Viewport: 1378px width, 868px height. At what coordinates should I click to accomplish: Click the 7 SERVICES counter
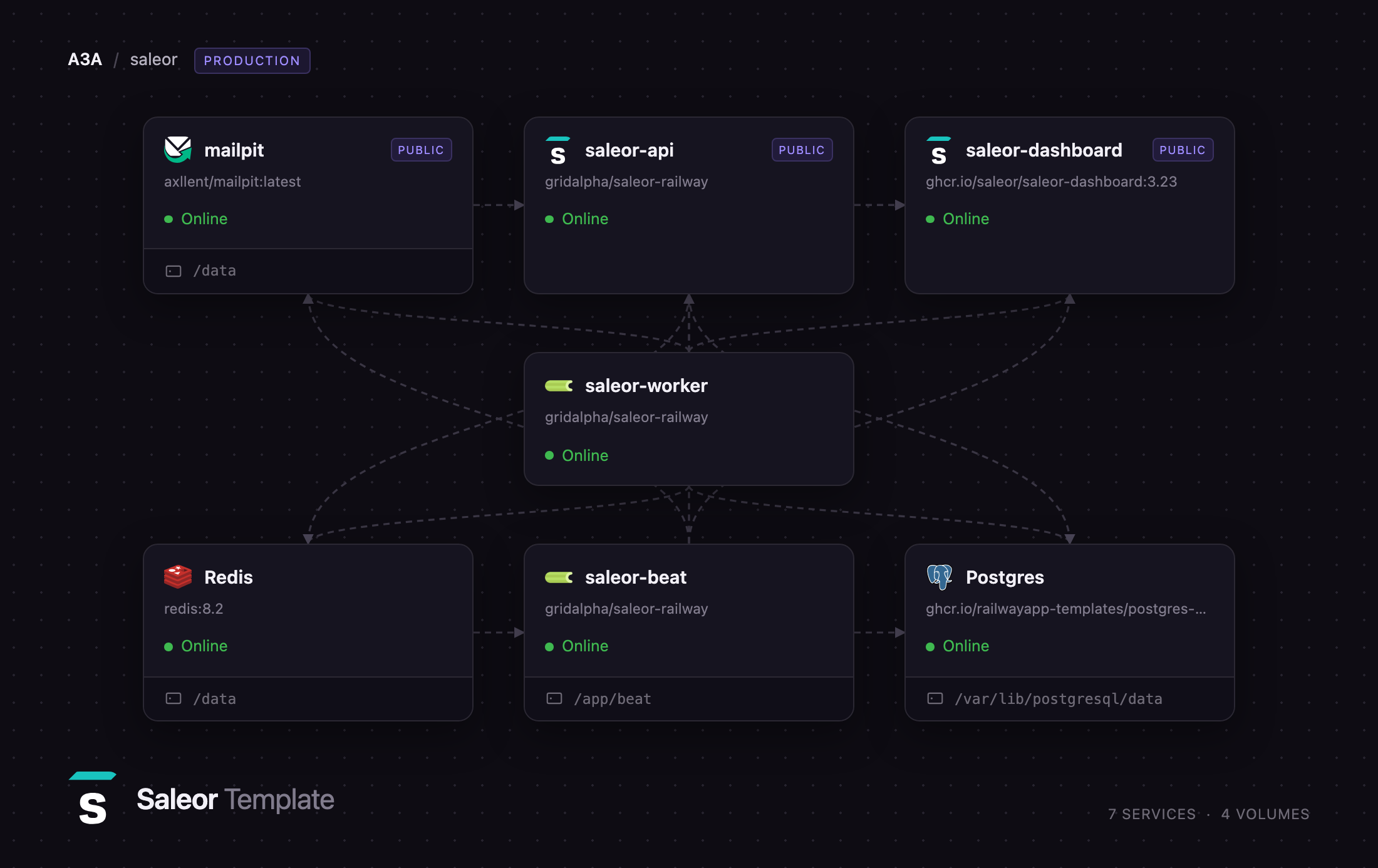coord(1152,814)
